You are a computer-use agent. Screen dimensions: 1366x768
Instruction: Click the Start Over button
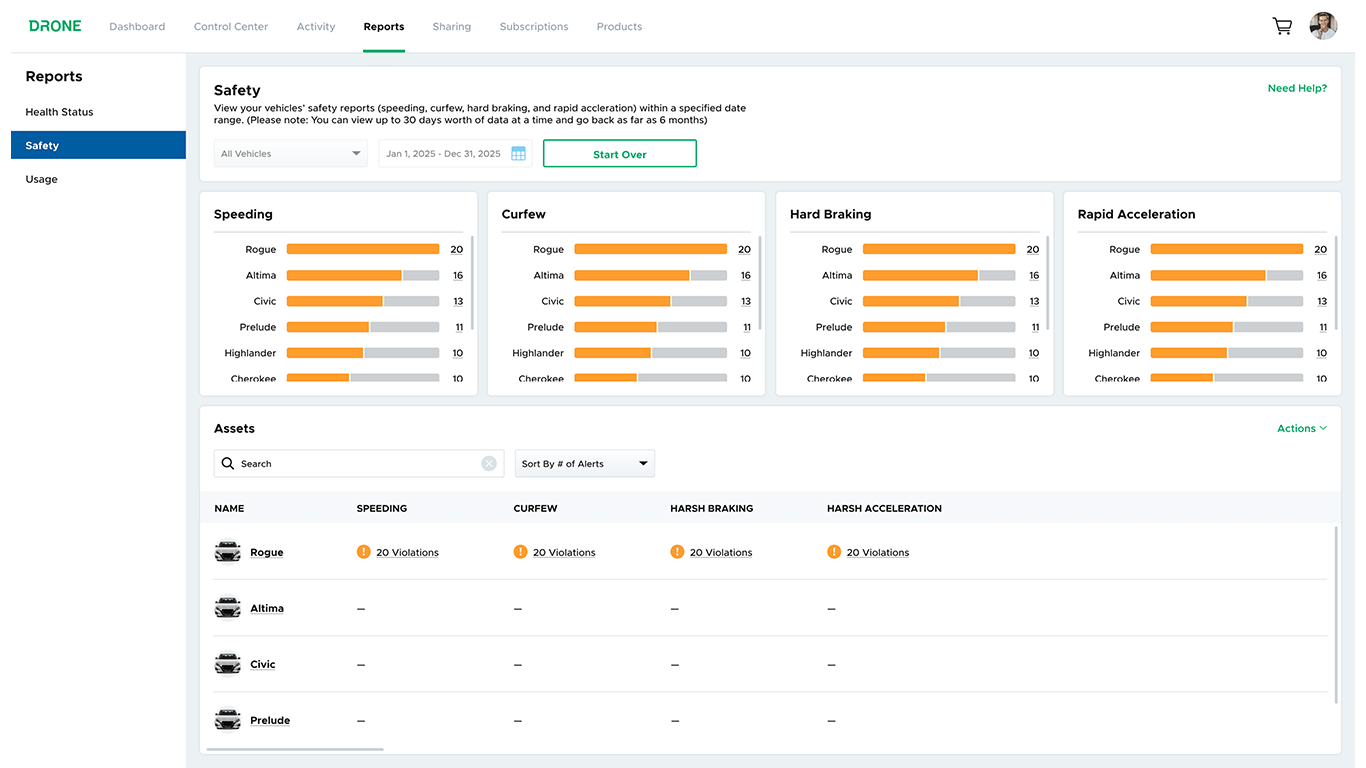coord(619,153)
